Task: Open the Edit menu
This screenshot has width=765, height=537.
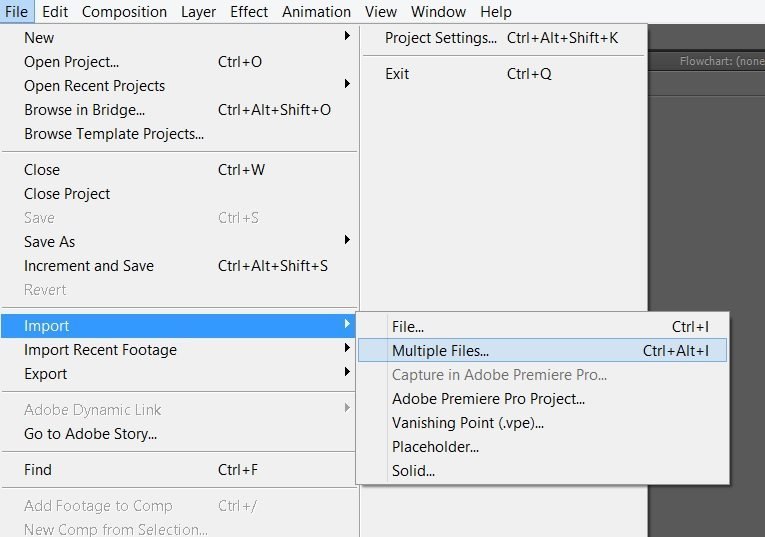Action: (x=55, y=12)
